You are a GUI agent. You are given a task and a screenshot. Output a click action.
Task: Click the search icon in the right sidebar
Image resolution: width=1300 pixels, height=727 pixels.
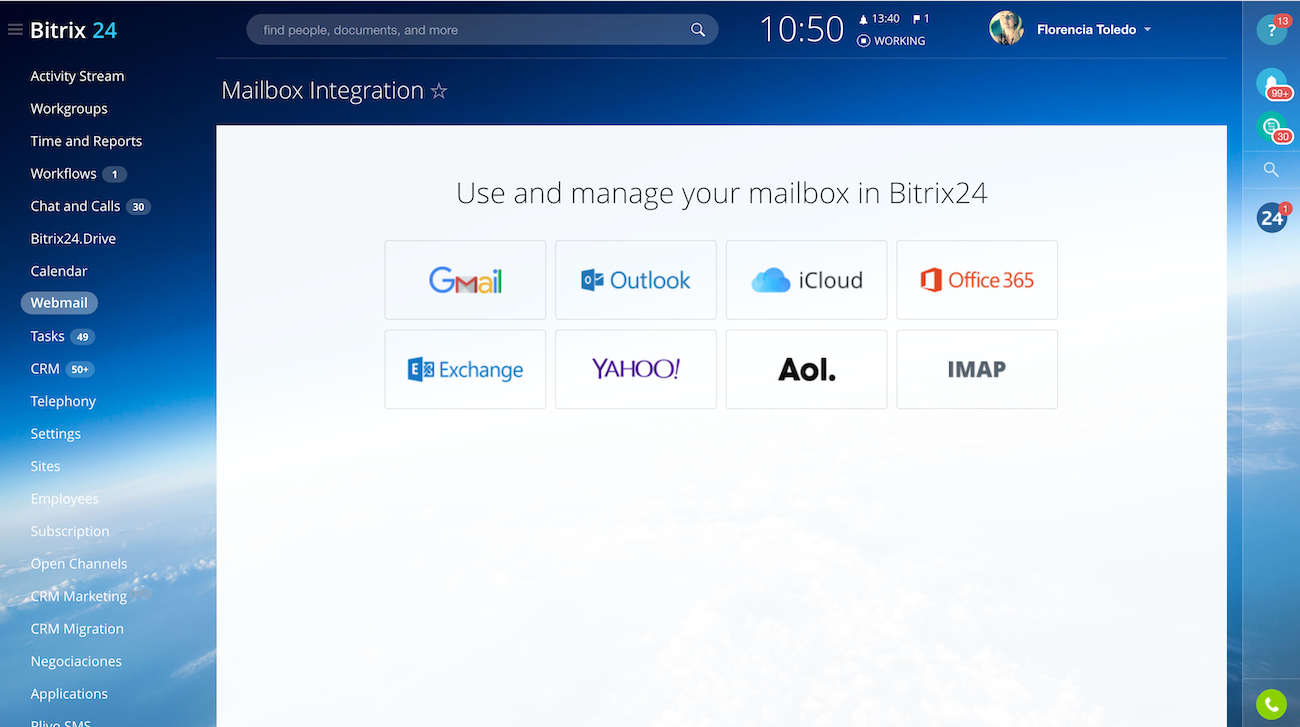[1271, 170]
